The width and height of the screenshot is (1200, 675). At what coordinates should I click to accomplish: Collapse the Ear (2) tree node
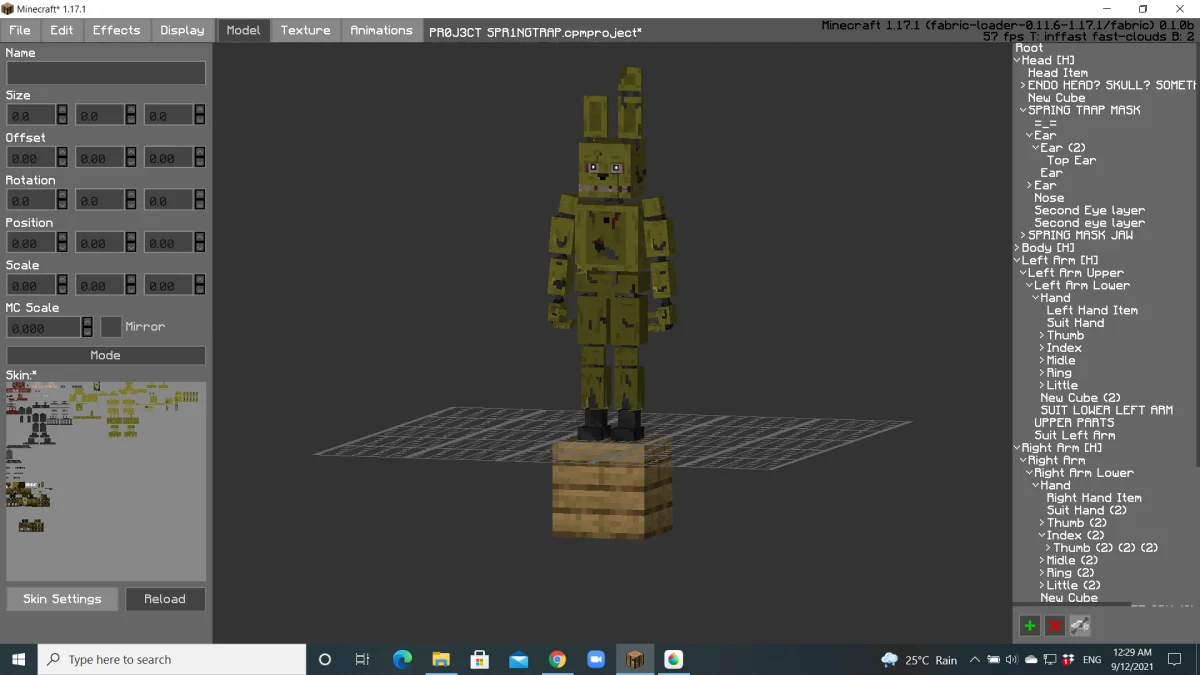pos(1036,148)
